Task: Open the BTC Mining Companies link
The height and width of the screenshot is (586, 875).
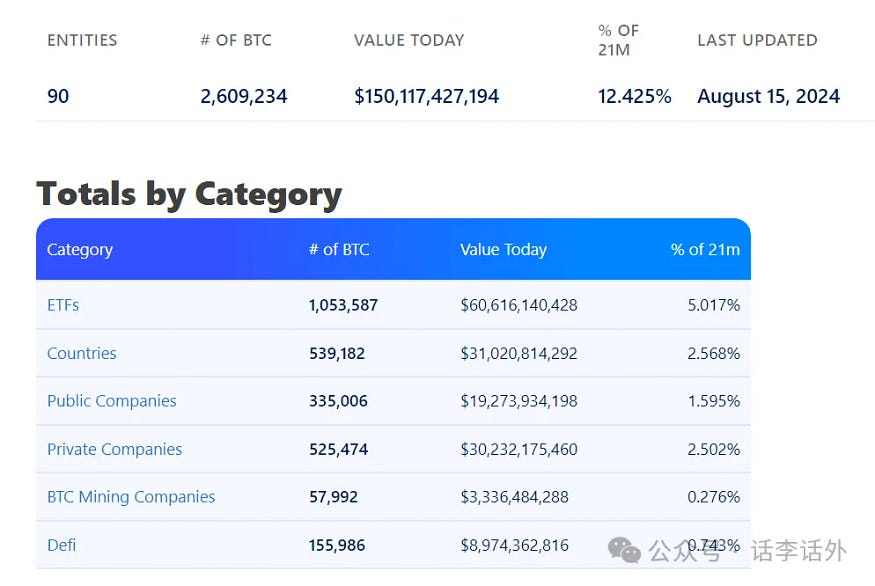Action: (x=131, y=497)
